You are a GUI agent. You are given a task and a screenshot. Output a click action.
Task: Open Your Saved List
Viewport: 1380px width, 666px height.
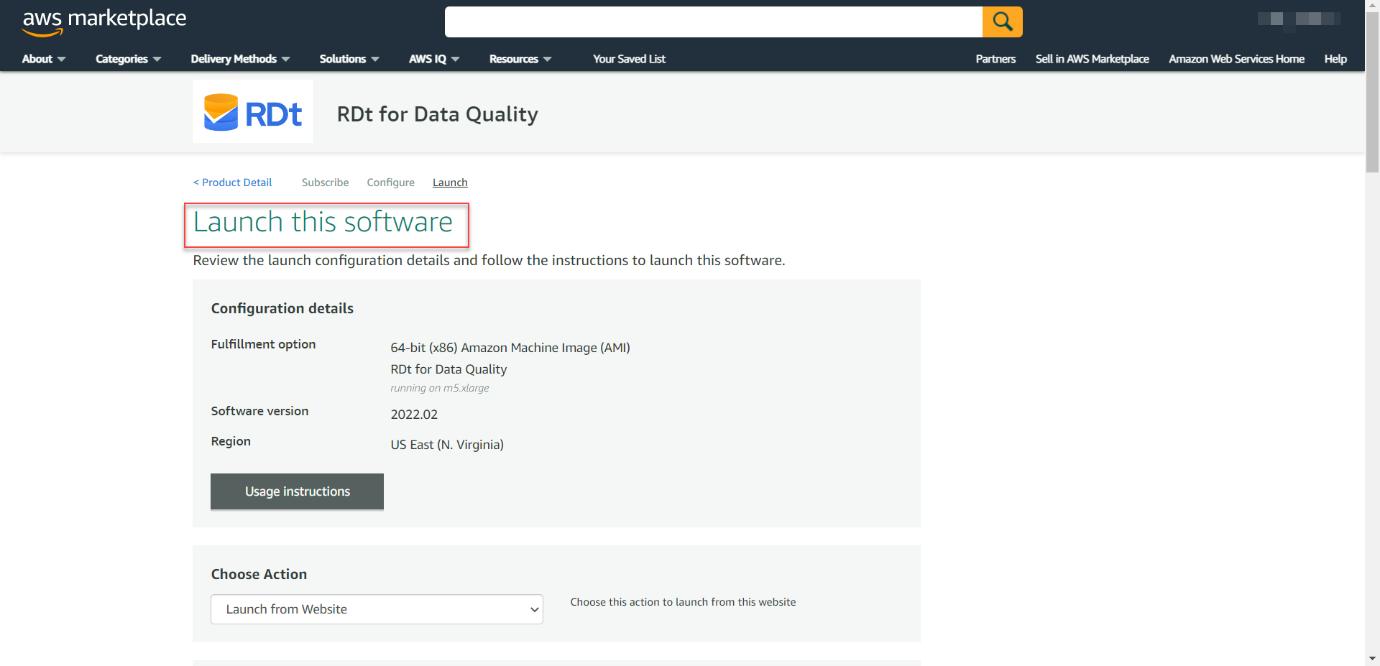click(x=629, y=59)
